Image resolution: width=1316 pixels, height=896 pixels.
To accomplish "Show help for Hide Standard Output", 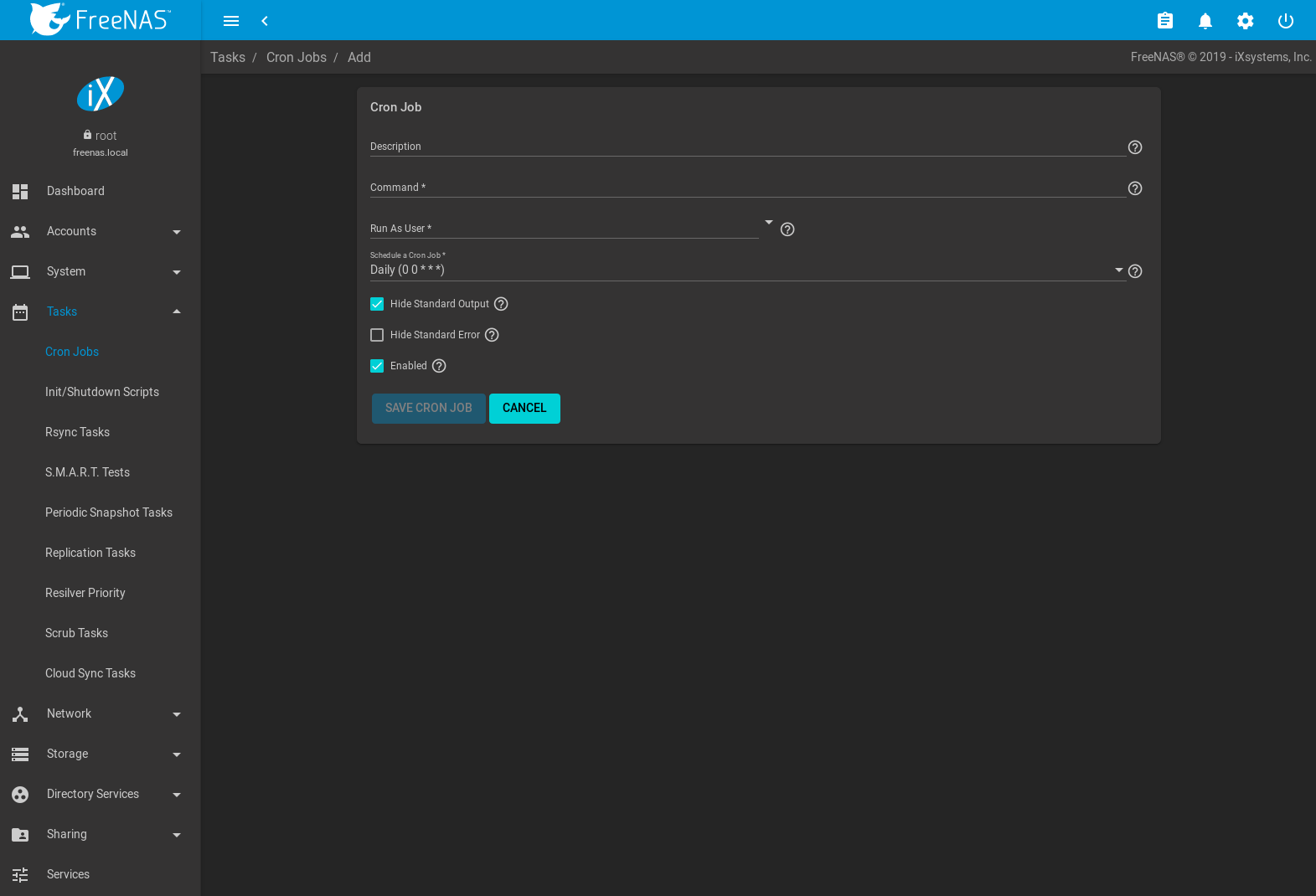I will click(501, 304).
